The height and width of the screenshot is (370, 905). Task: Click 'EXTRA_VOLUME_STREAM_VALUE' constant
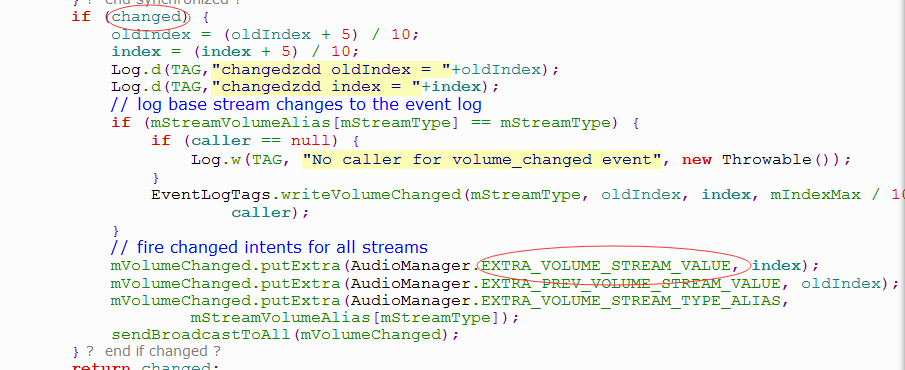[606, 266]
